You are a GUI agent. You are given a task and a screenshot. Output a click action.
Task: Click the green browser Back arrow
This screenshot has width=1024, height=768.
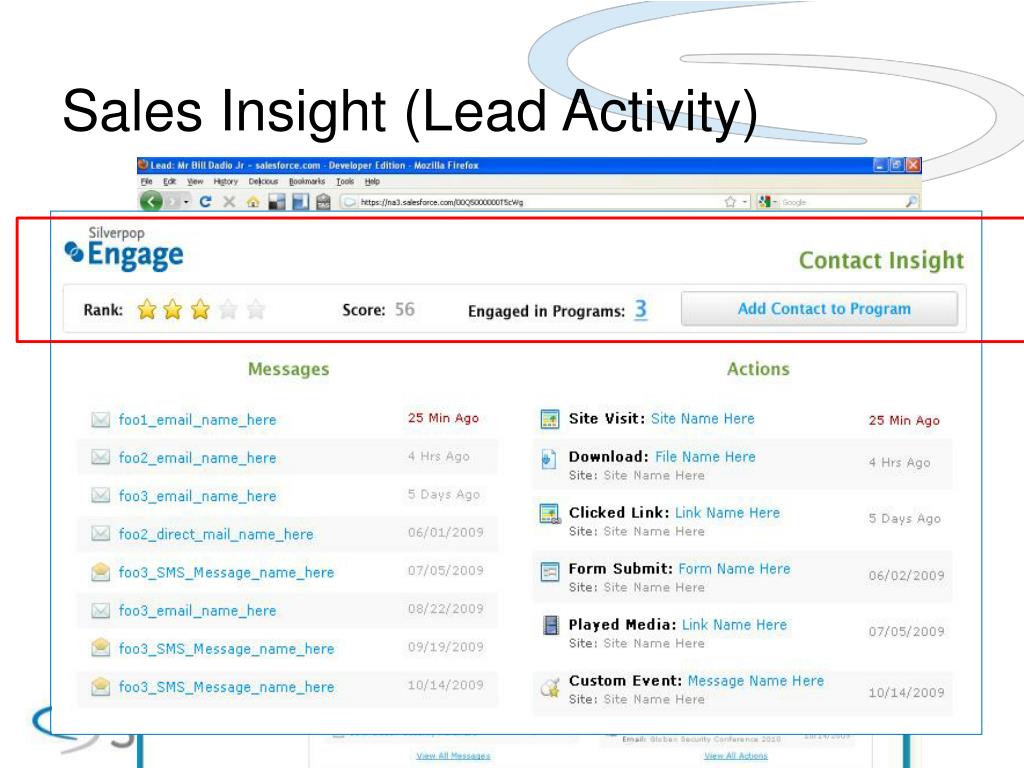click(151, 202)
